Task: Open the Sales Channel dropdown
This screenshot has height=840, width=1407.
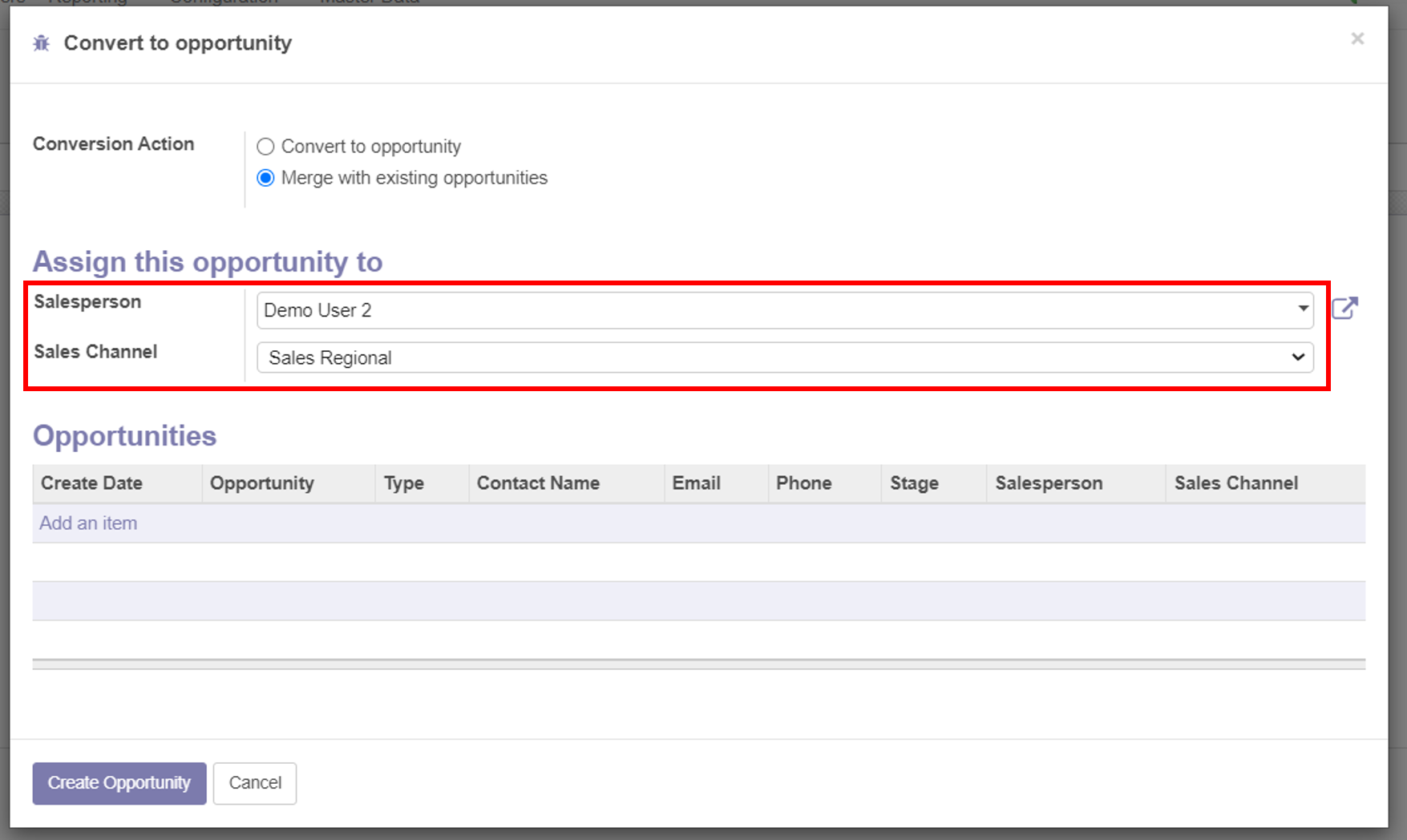Action: click(785, 357)
